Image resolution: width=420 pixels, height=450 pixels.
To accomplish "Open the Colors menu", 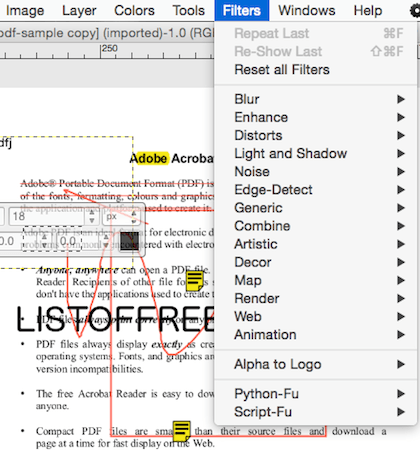I will click(x=134, y=10).
